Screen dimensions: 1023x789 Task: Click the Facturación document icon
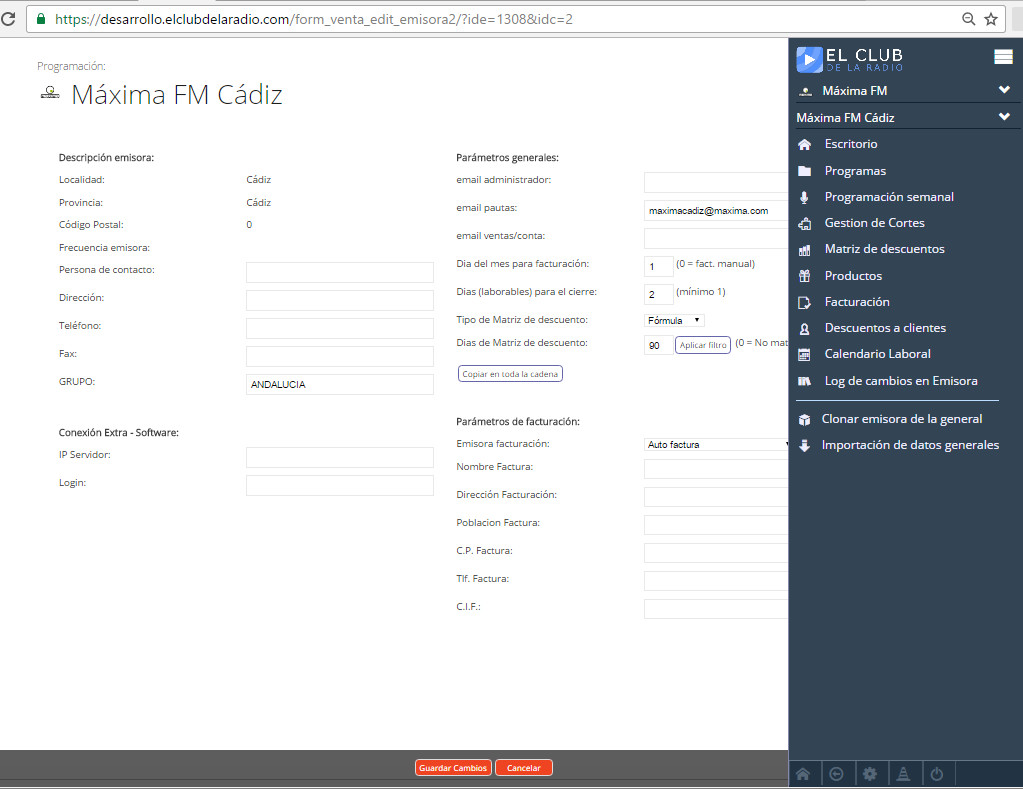coord(804,302)
